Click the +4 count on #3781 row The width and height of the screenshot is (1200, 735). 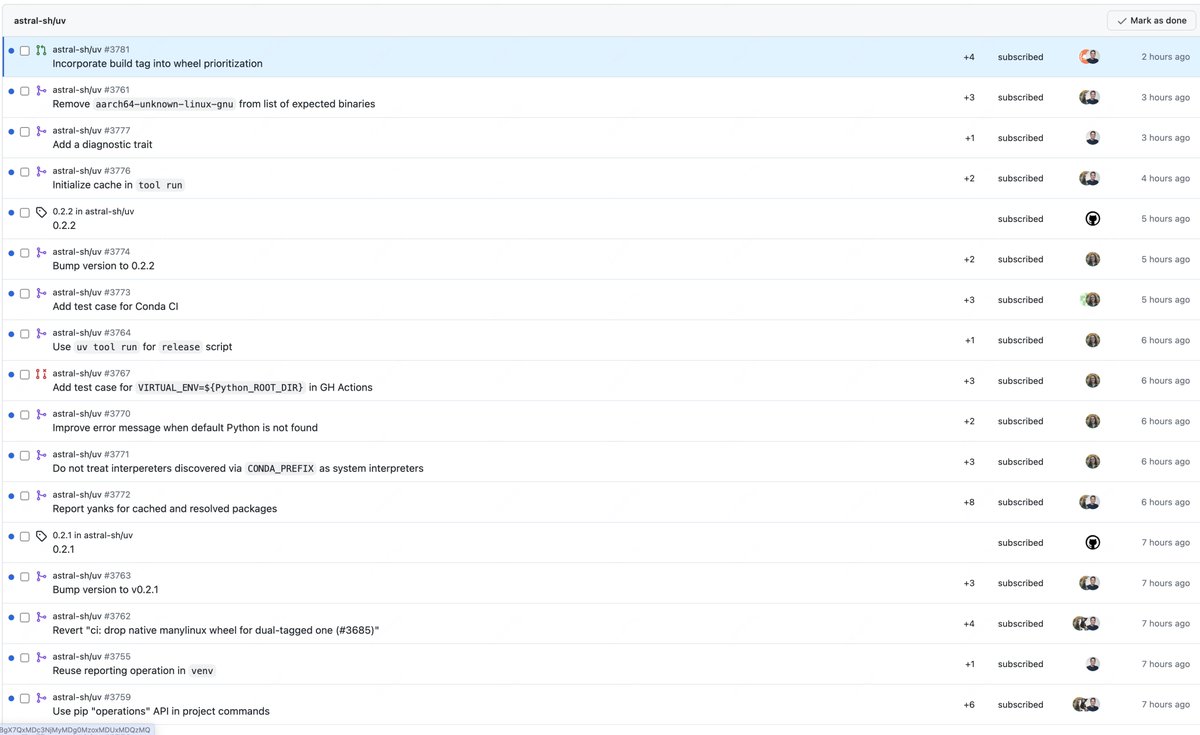[x=969, y=57]
